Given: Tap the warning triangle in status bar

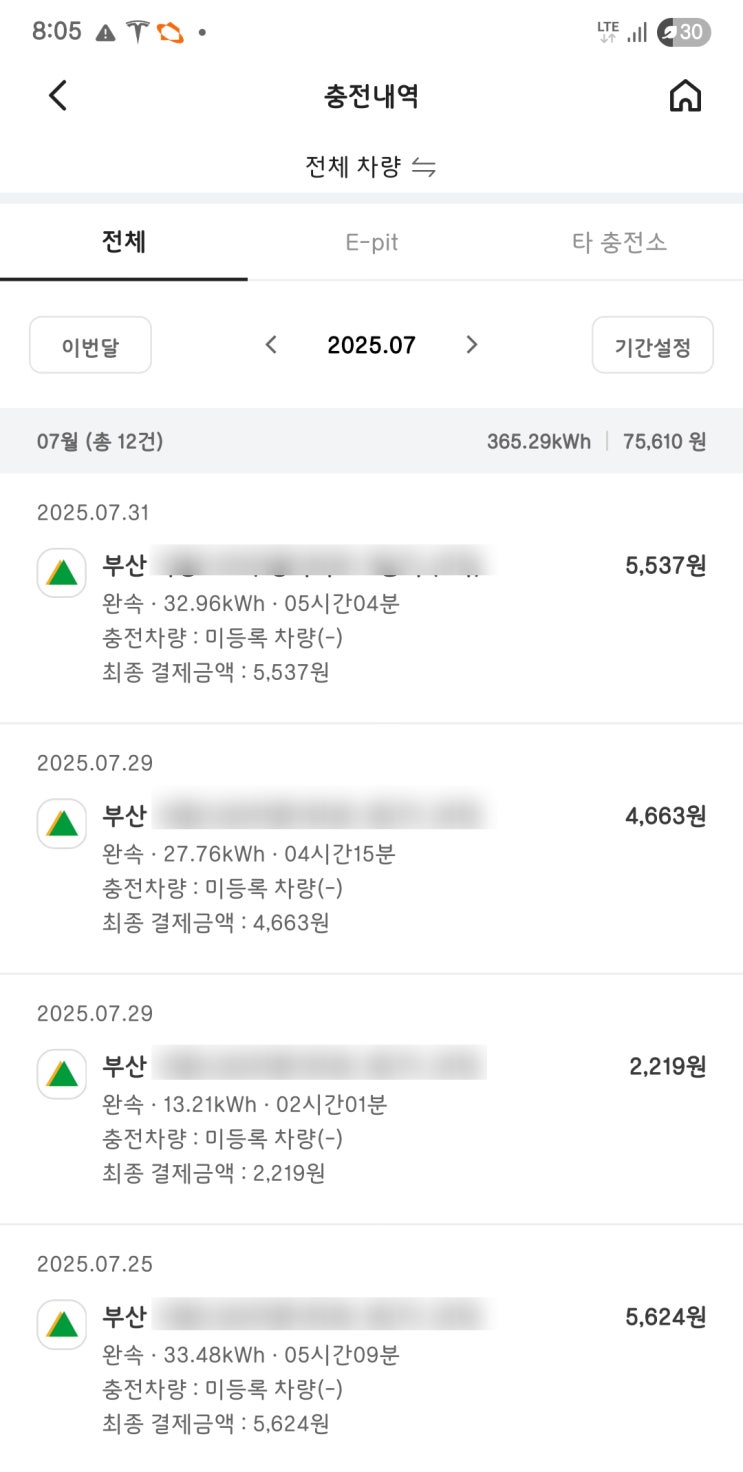Looking at the screenshot, I should pos(105,32).
